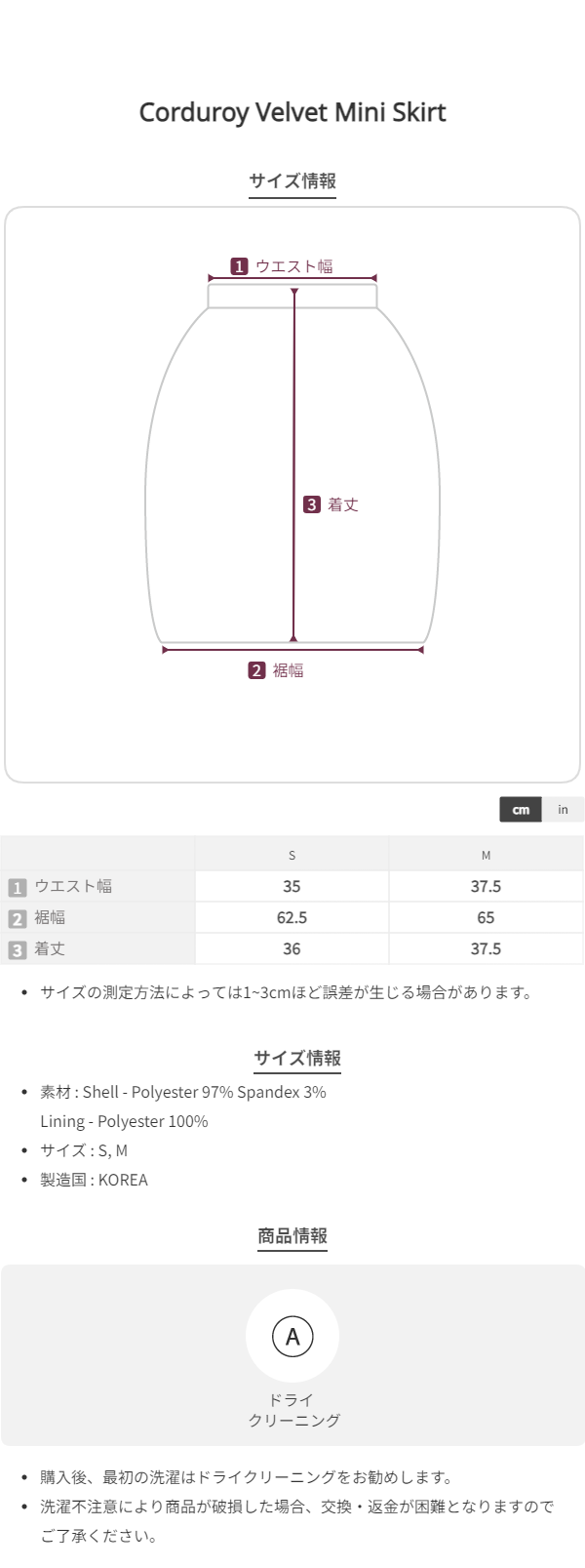585x1568 pixels.
Task: Click the M hem width value 65
Action: (x=486, y=917)
